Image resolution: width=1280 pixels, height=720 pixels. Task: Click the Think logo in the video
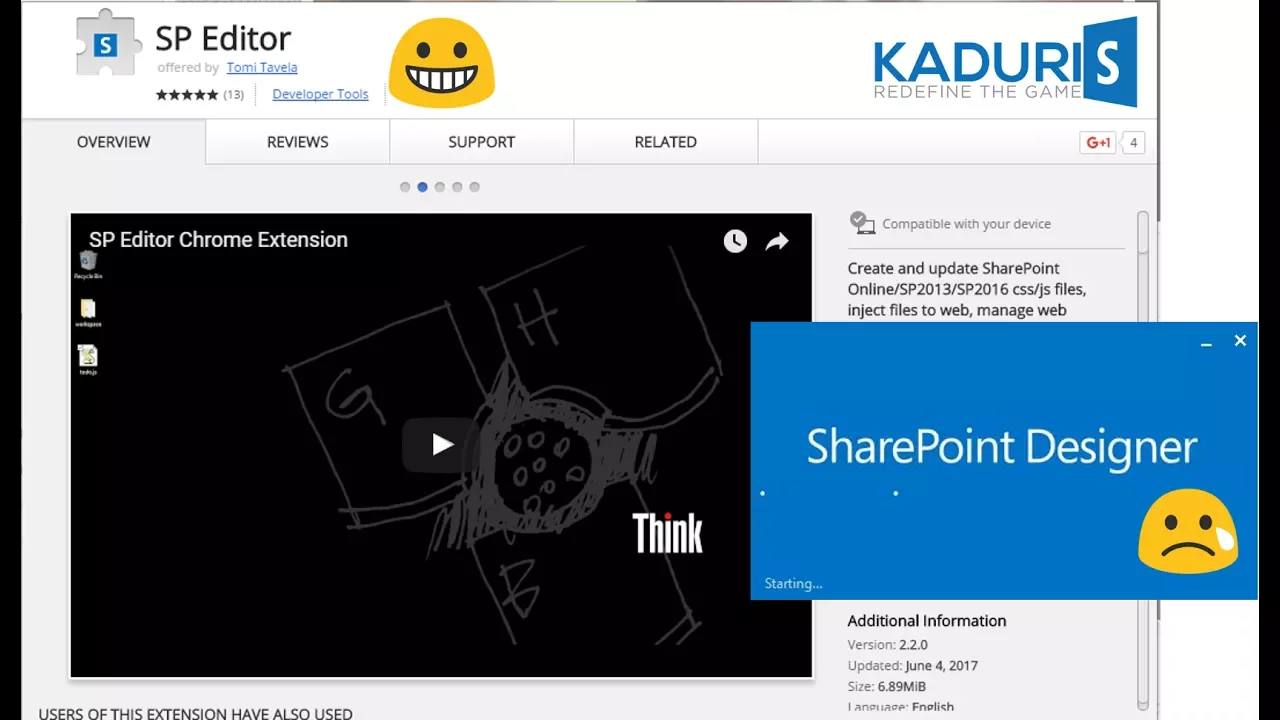[x=668, y=533]
